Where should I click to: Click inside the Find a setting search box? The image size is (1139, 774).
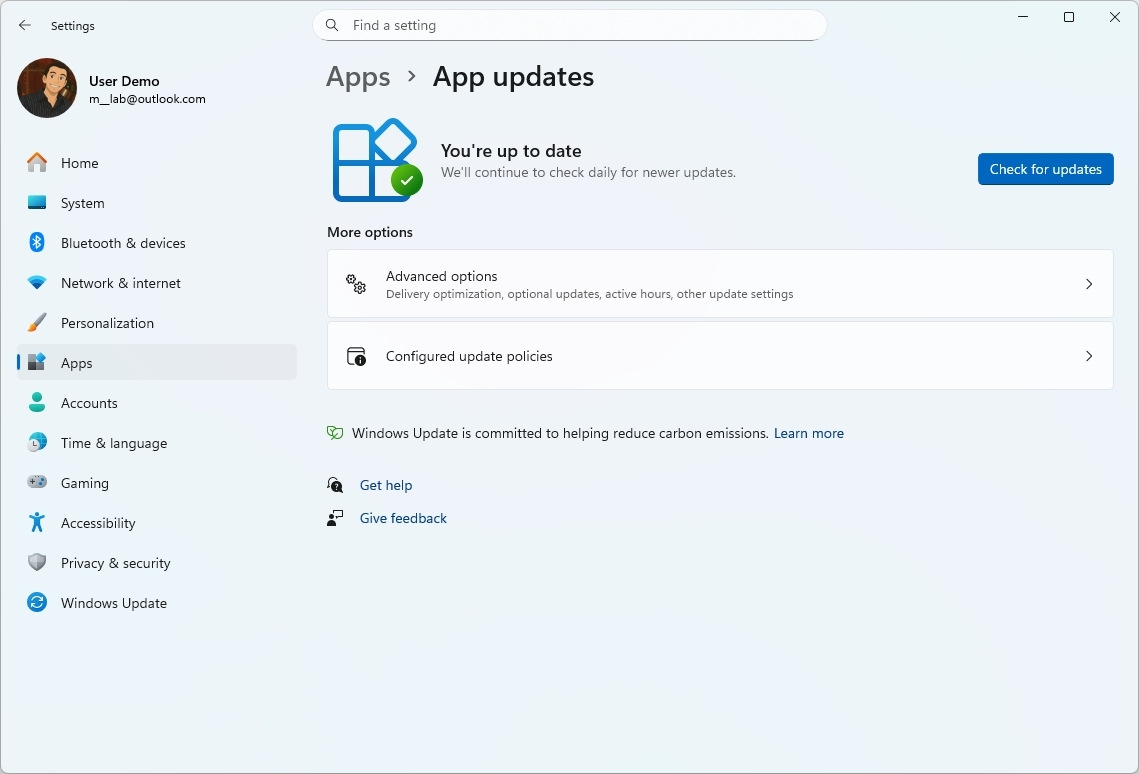(570, 25)
